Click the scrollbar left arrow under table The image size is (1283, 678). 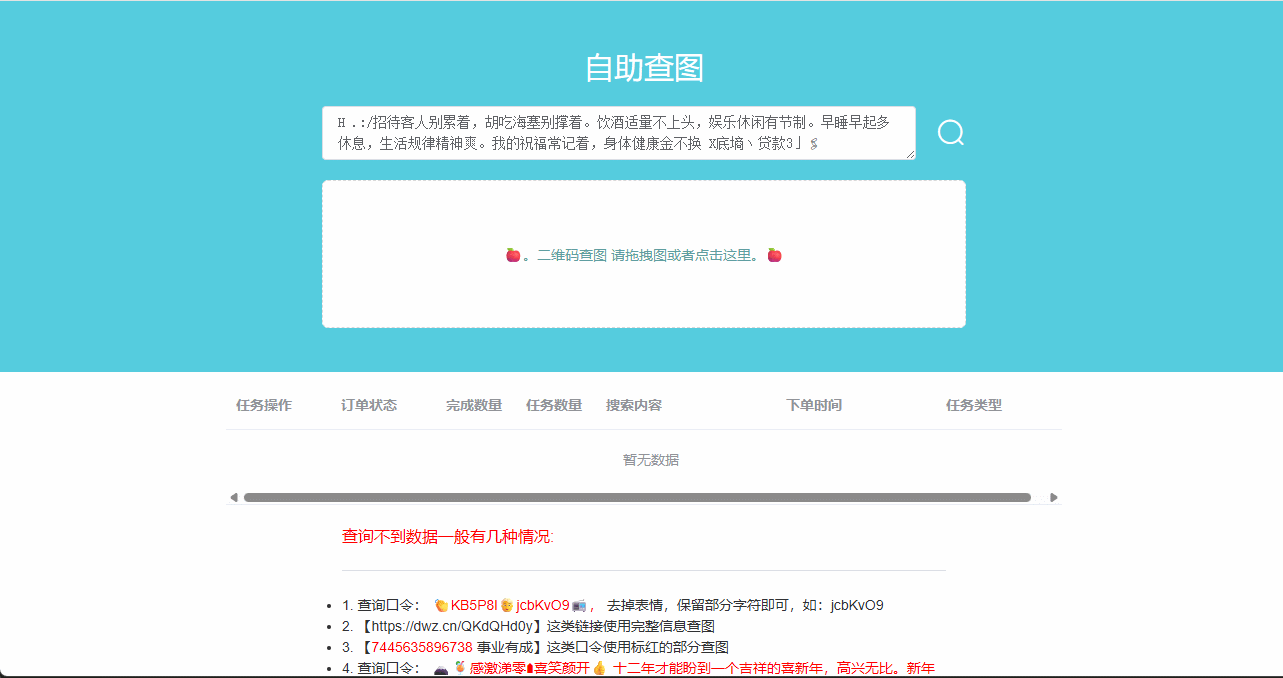(x=234, y=497)
